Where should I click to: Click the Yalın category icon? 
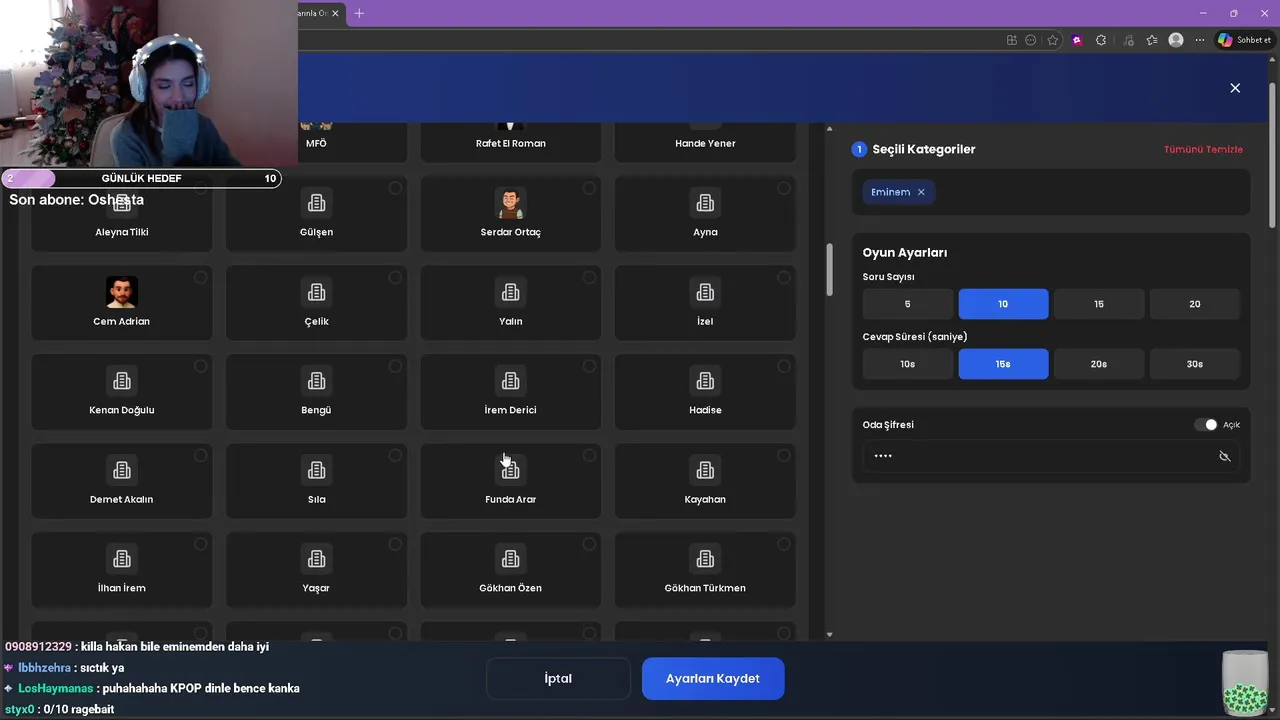click(510, 292)
